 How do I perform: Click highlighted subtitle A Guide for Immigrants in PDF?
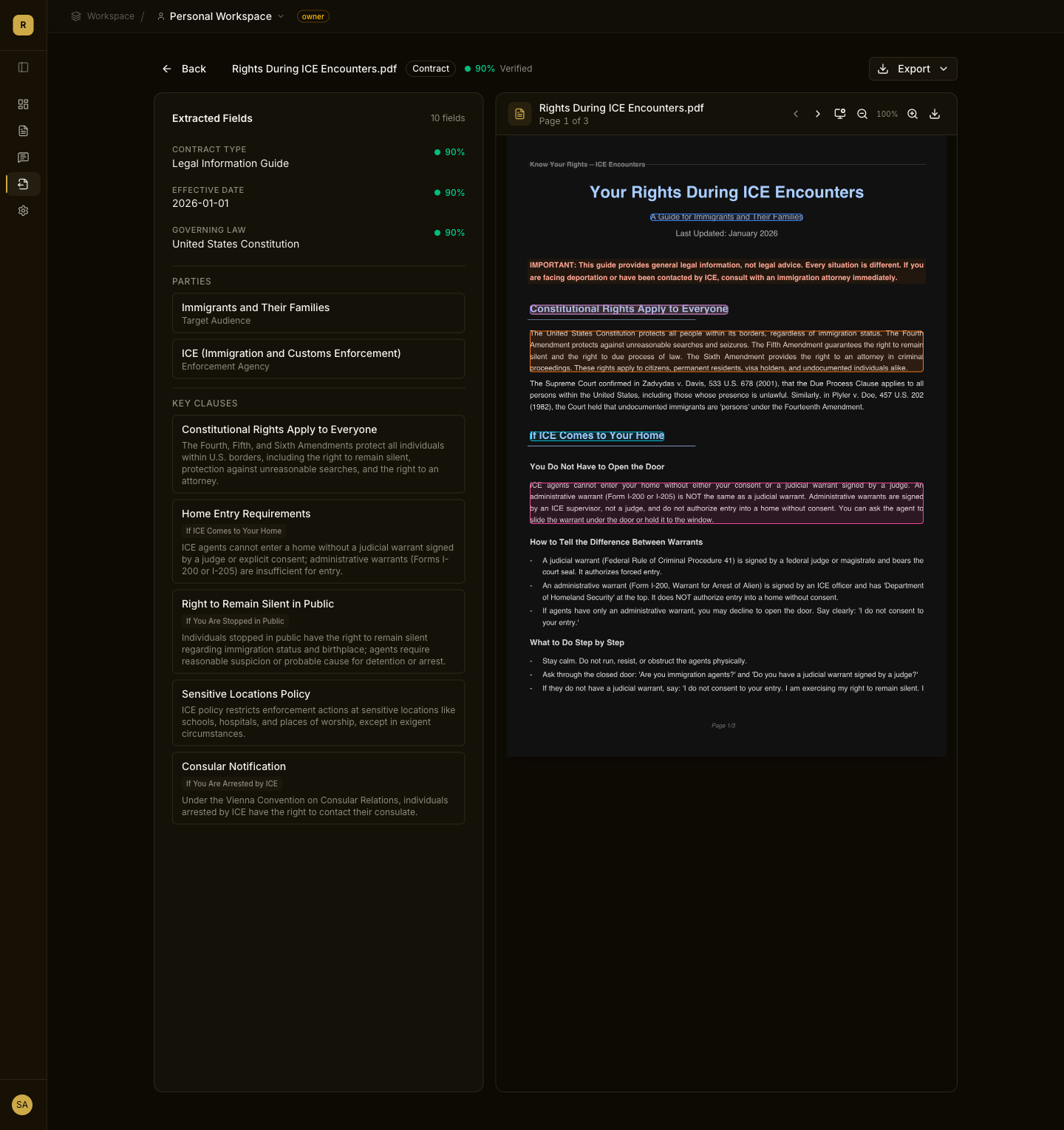point(726,217)
